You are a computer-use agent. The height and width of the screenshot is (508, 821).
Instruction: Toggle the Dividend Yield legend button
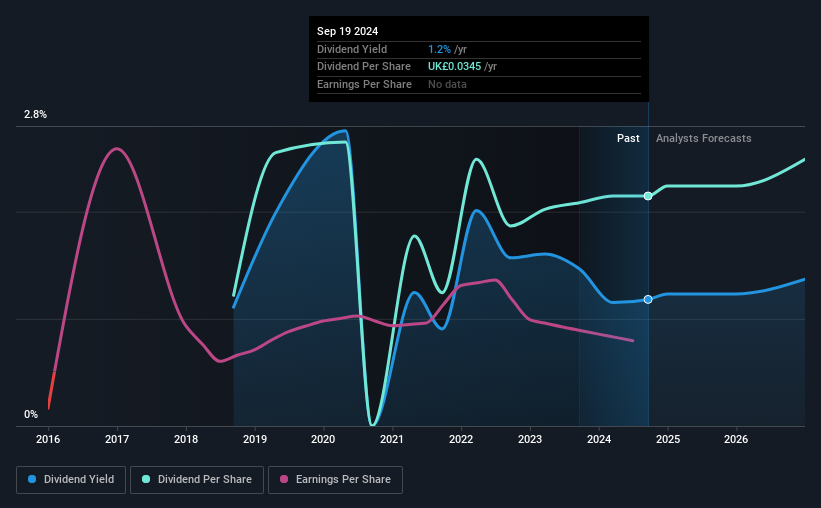tap(71, 480)
